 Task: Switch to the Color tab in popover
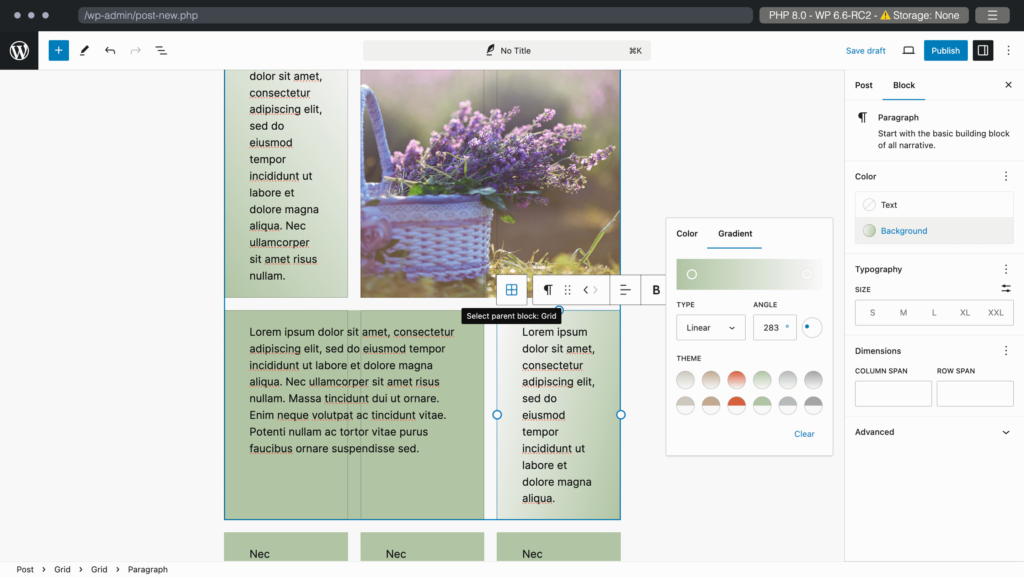[x=686, y=234]
